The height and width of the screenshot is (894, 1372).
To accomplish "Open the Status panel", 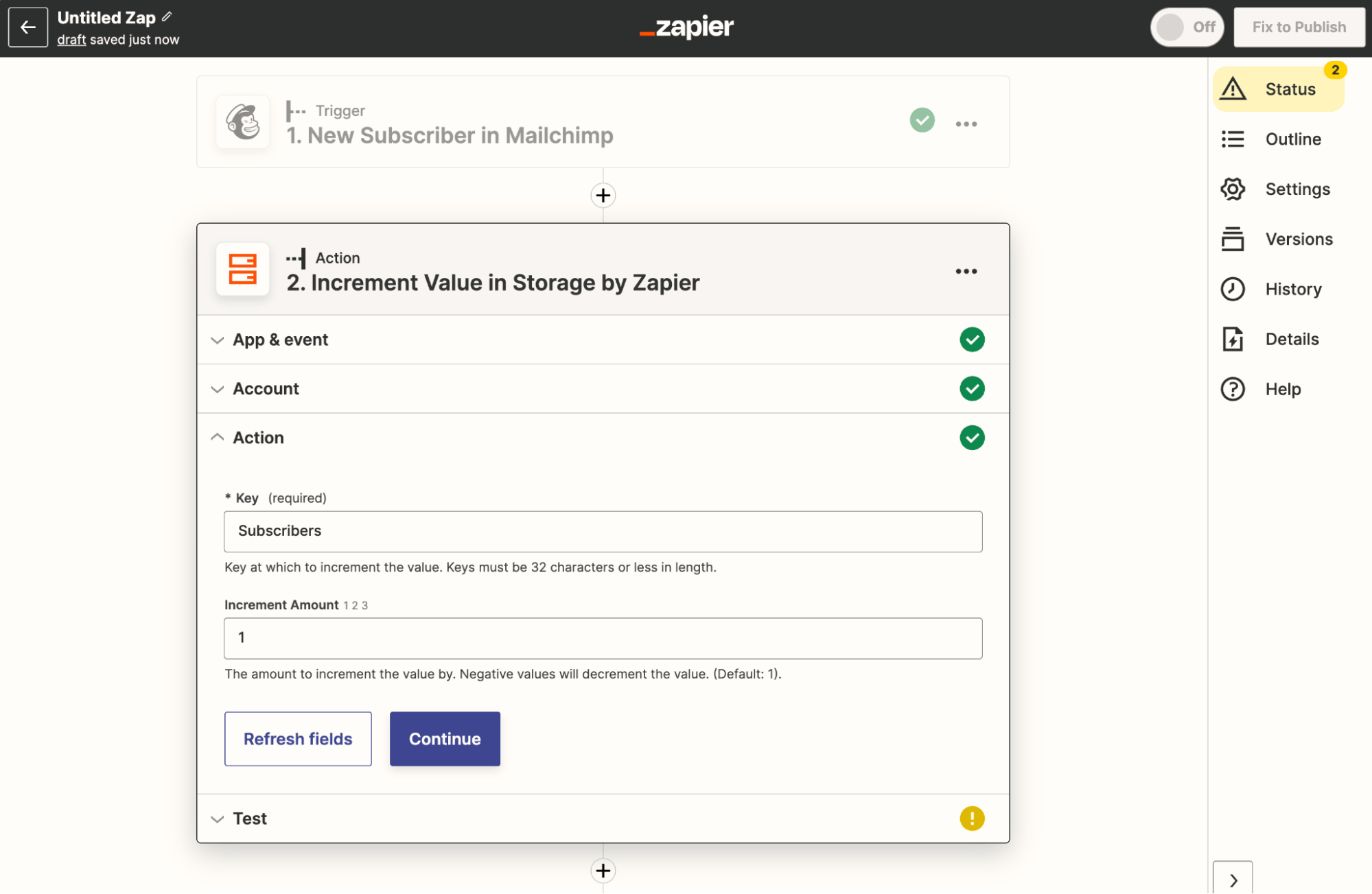I will point(1279,89).
